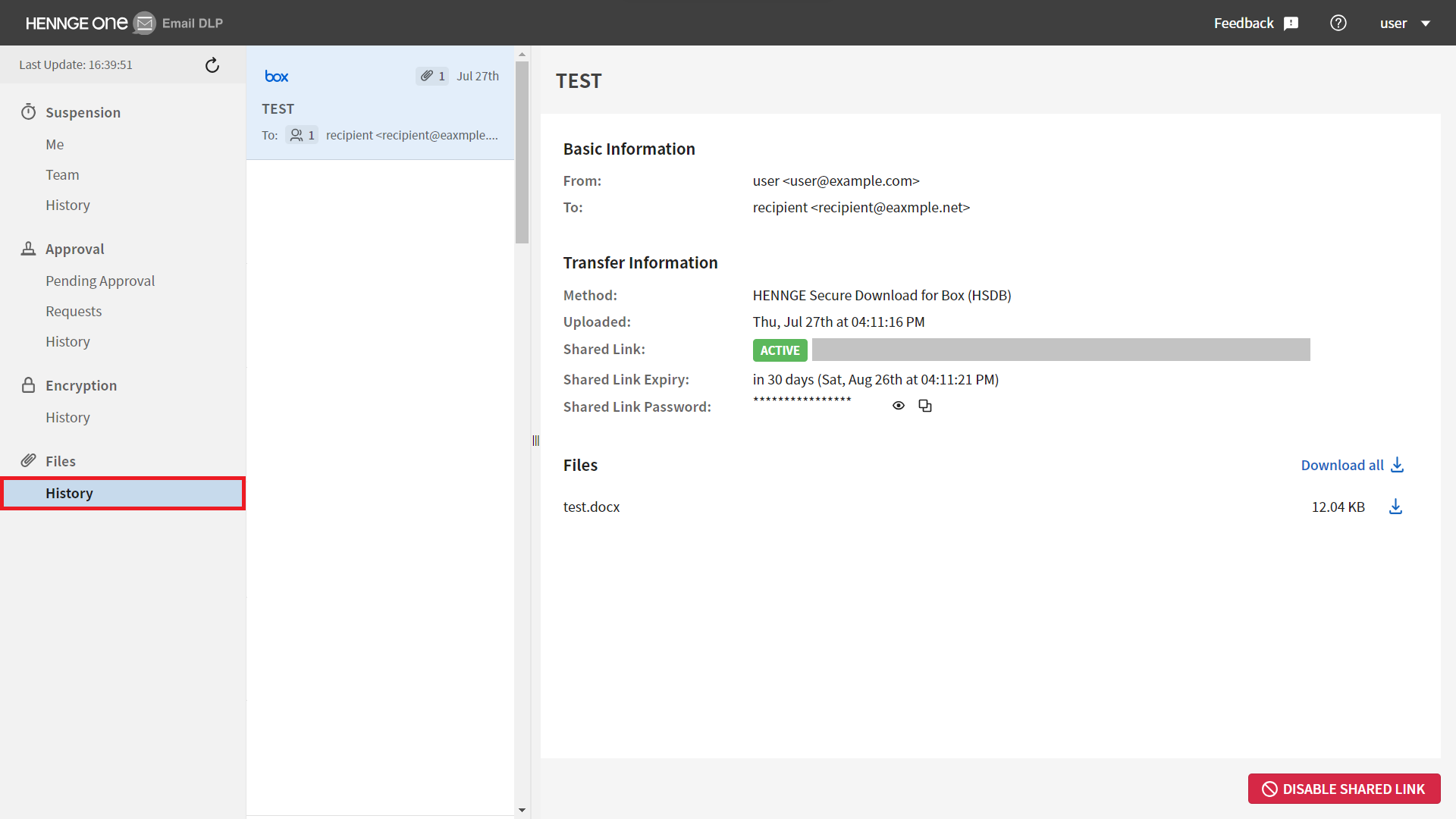
Task: Click the test.docx file name
Action: [x=591, y=507]
